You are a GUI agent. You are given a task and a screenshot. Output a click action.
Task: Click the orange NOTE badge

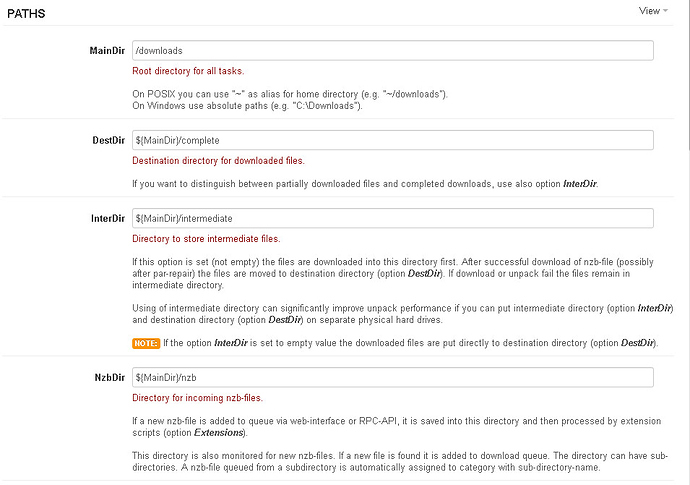click(x=146, y=343)
